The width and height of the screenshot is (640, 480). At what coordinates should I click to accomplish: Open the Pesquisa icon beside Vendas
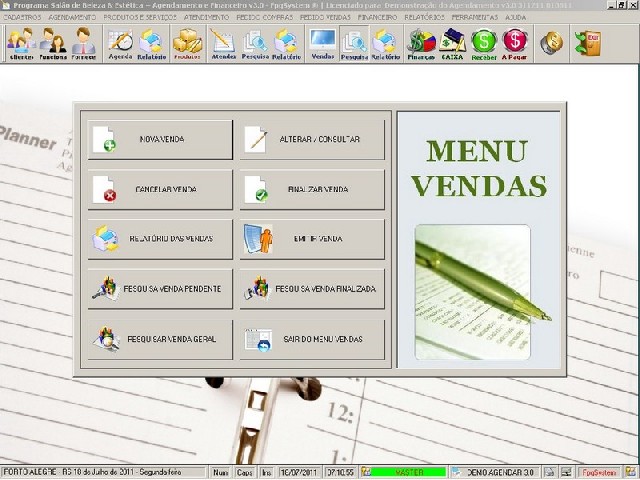tap(354, 44)
